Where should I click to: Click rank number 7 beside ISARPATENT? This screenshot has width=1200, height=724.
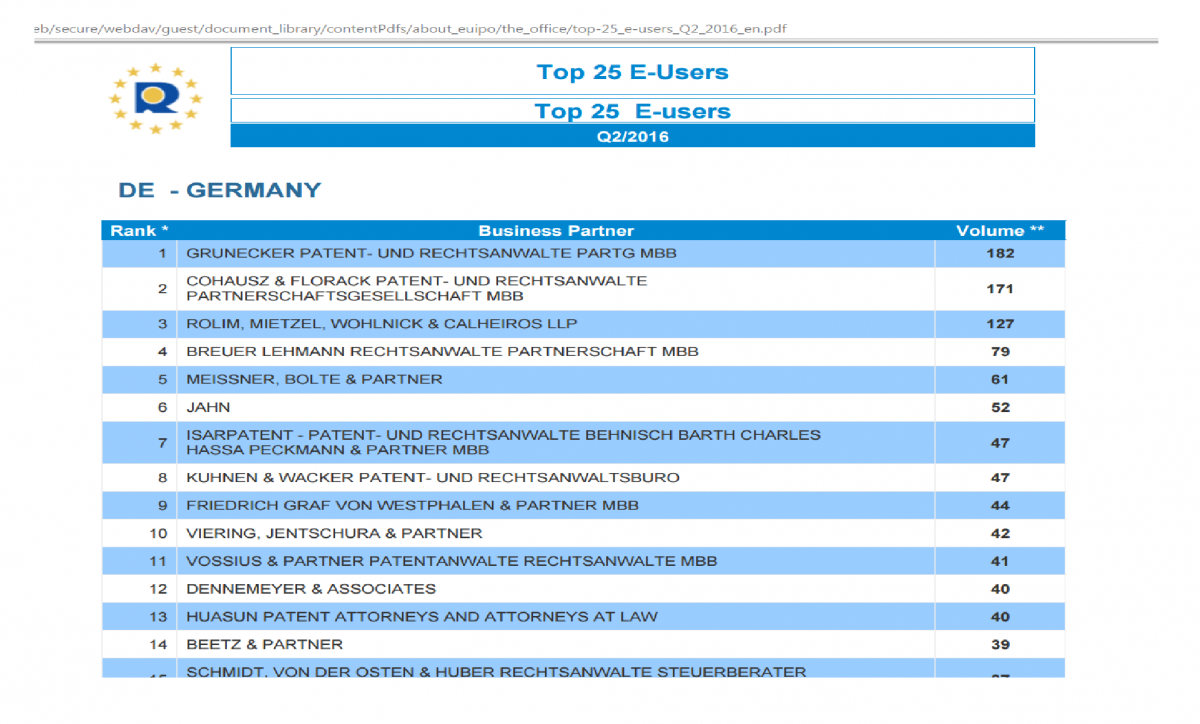point(162,442)
